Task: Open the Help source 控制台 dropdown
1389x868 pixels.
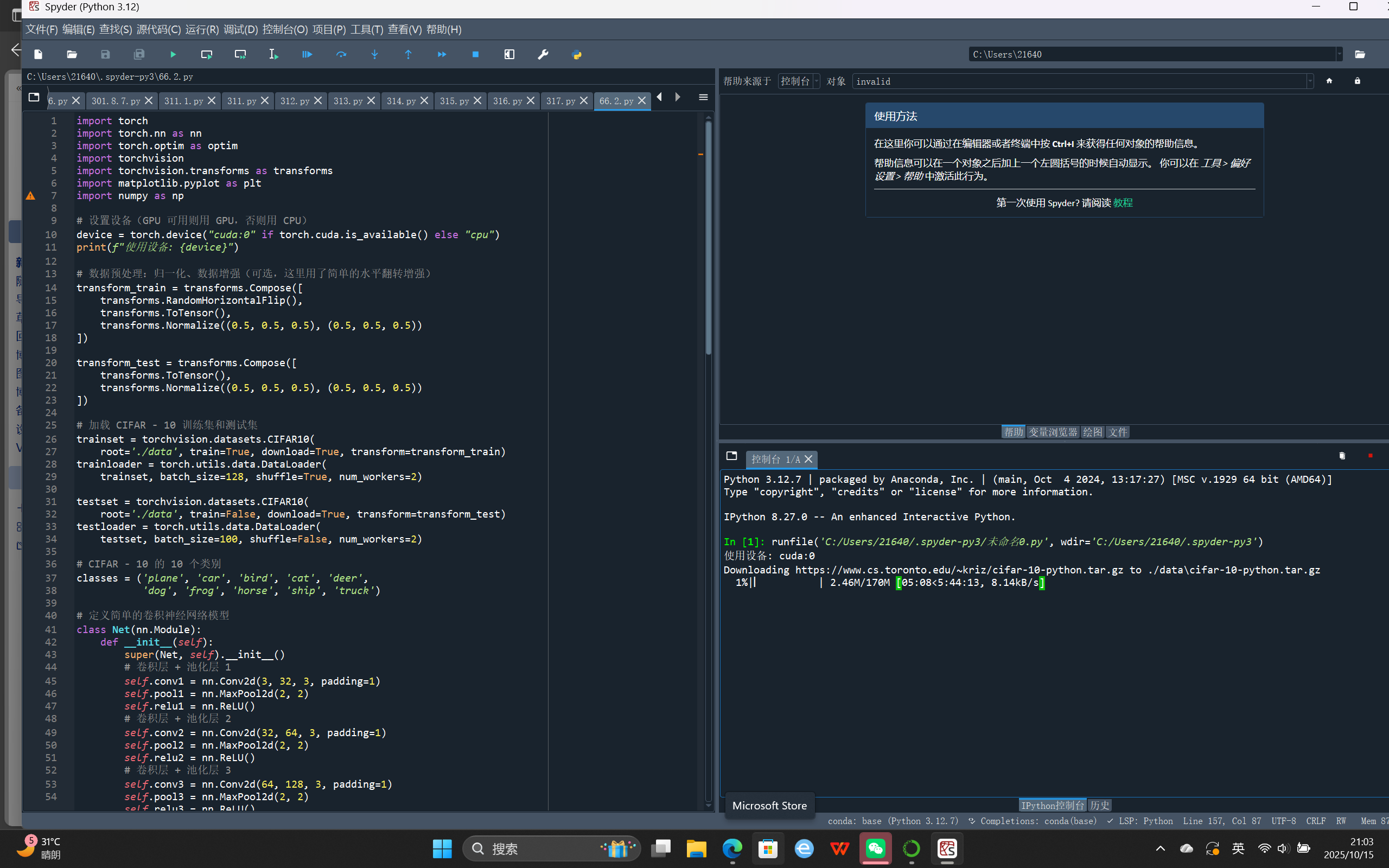Action: point(799,81)
